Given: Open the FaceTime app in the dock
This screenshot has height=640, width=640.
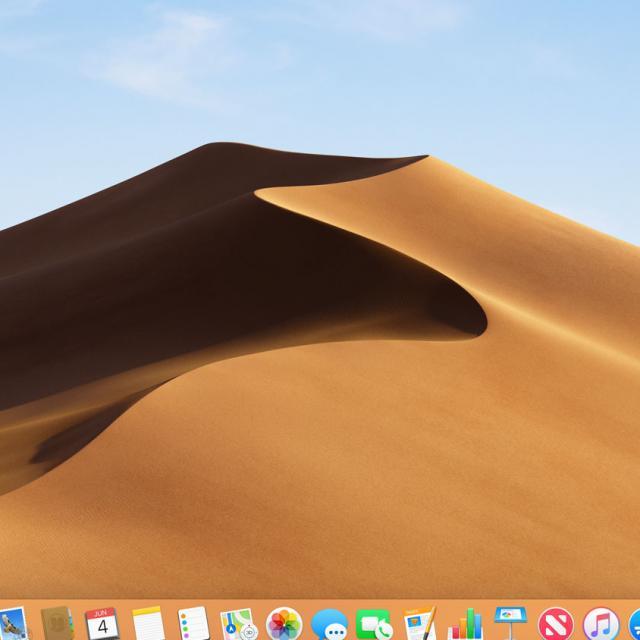Looking at the screenshot, I should coord(374,625).
